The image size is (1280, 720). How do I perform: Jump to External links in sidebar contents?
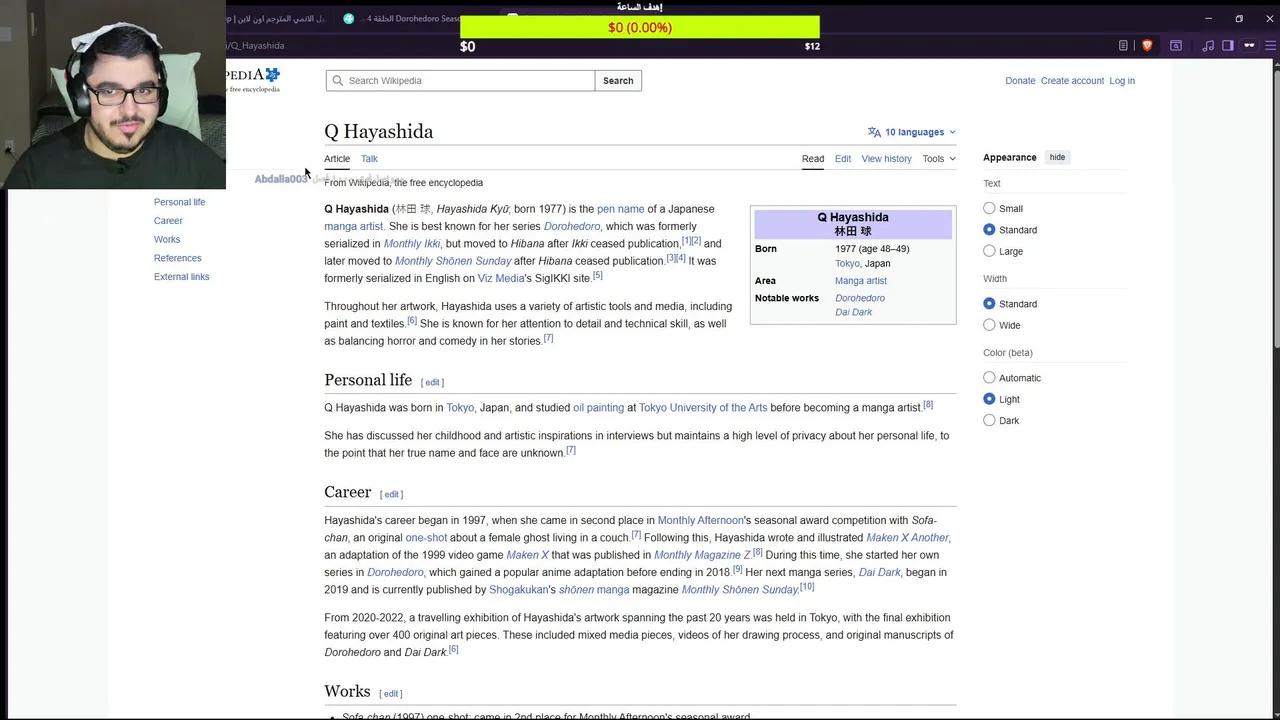[x=181, y=277]
